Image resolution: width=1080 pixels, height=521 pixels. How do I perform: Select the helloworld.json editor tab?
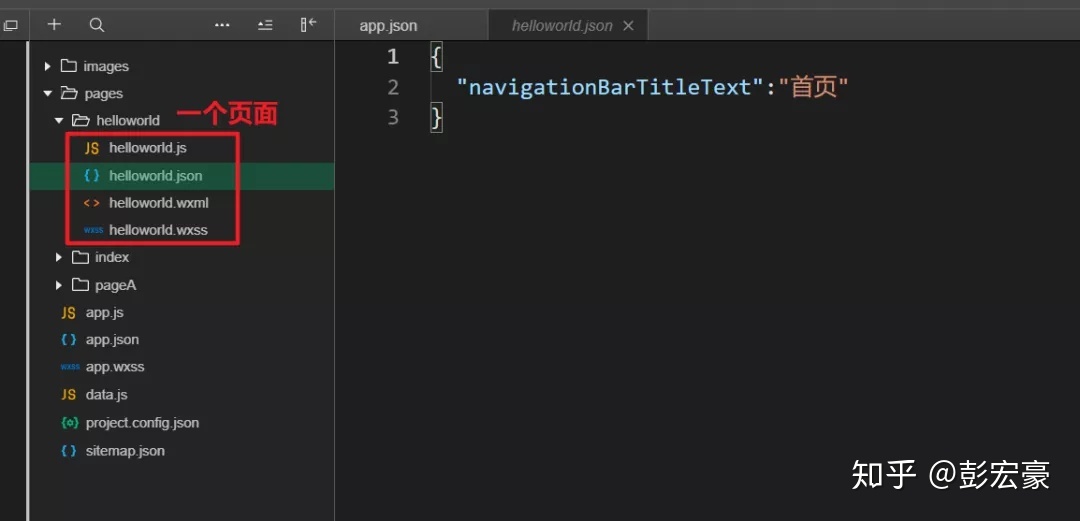pos(561,26)
